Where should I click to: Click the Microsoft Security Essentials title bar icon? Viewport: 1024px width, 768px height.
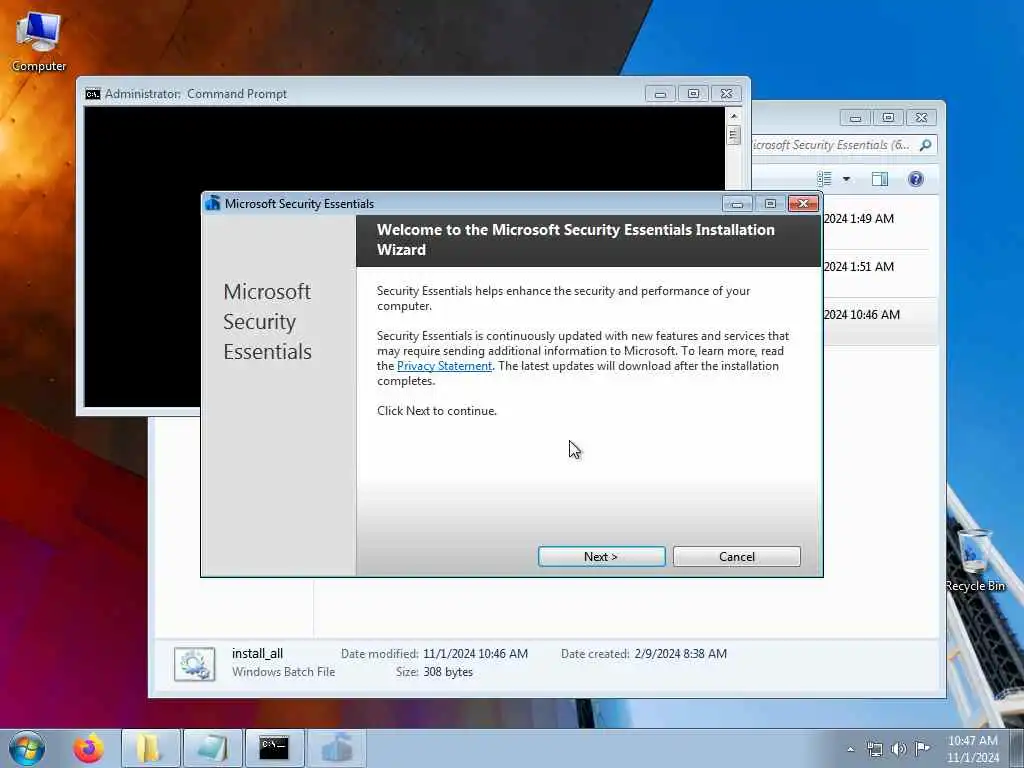click(x=213, y=203)
